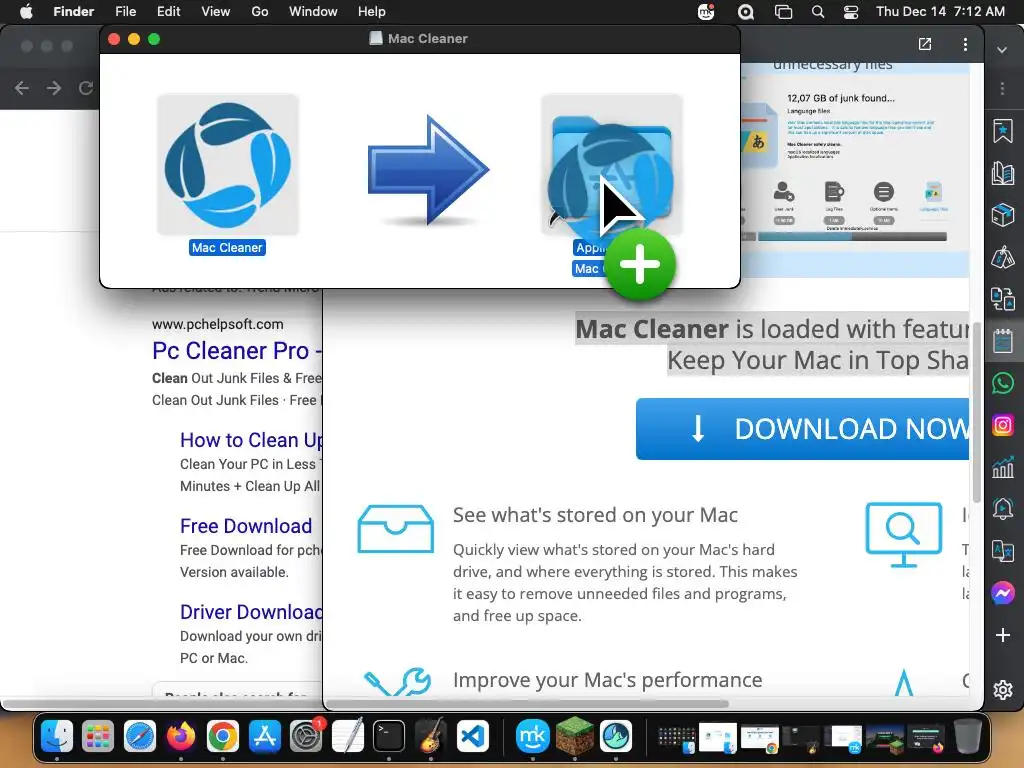Add a sidebar item with the plus icon
The height and width of the screenshot is (768, 1024).
point(1002,635)
